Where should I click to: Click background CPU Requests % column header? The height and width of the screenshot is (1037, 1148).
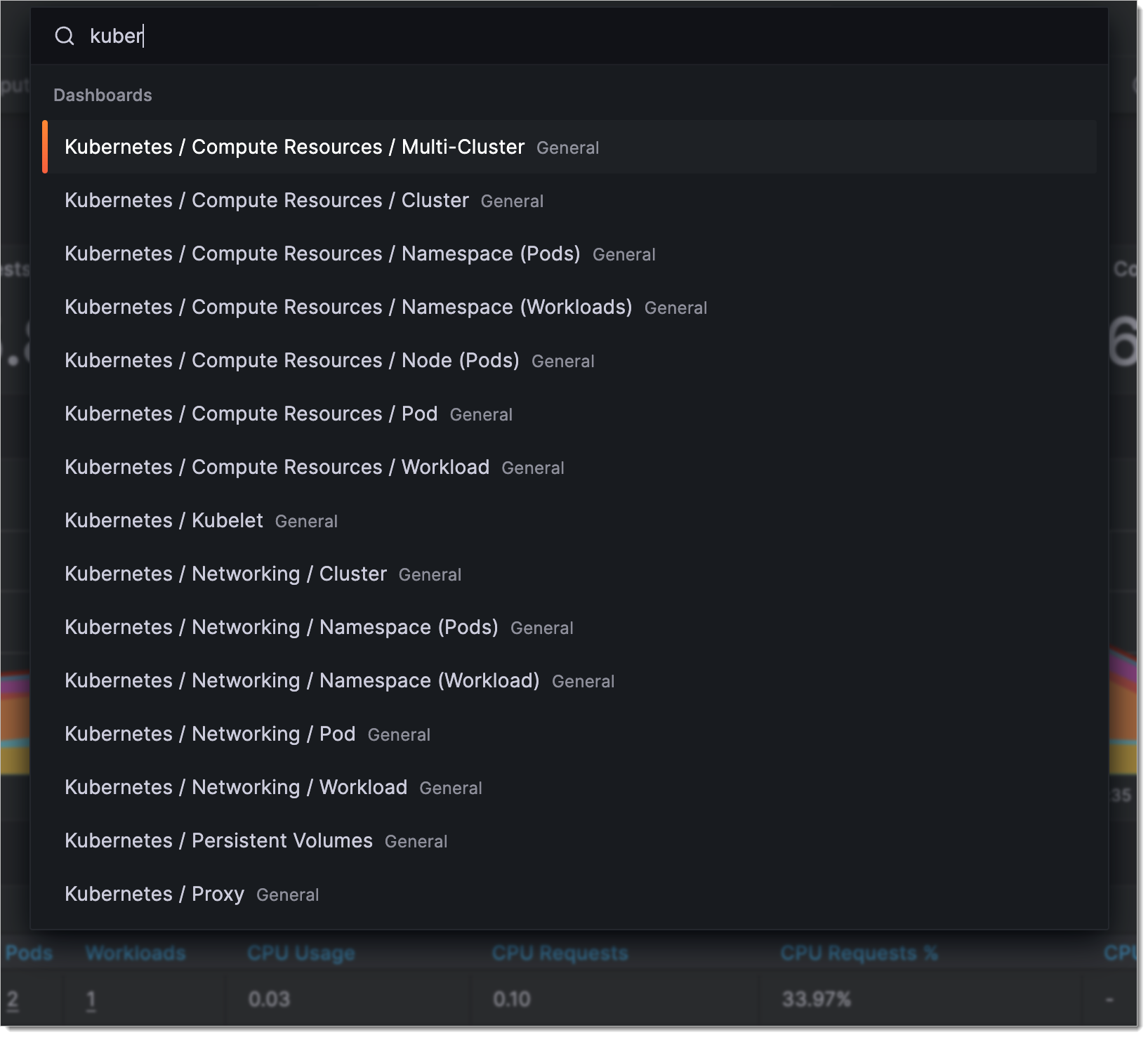(x=859, y=953)
